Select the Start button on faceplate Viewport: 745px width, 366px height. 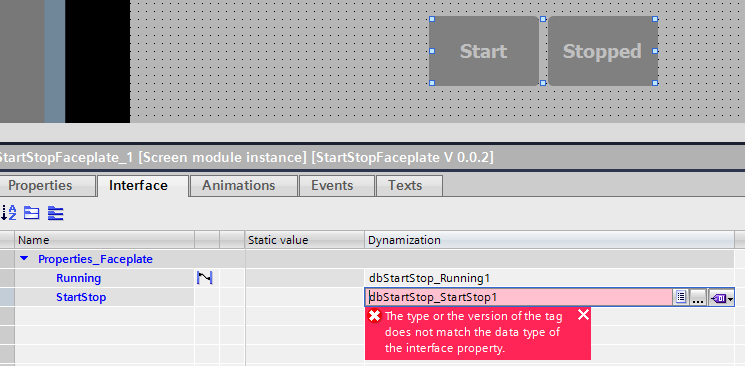click(484, 51)
